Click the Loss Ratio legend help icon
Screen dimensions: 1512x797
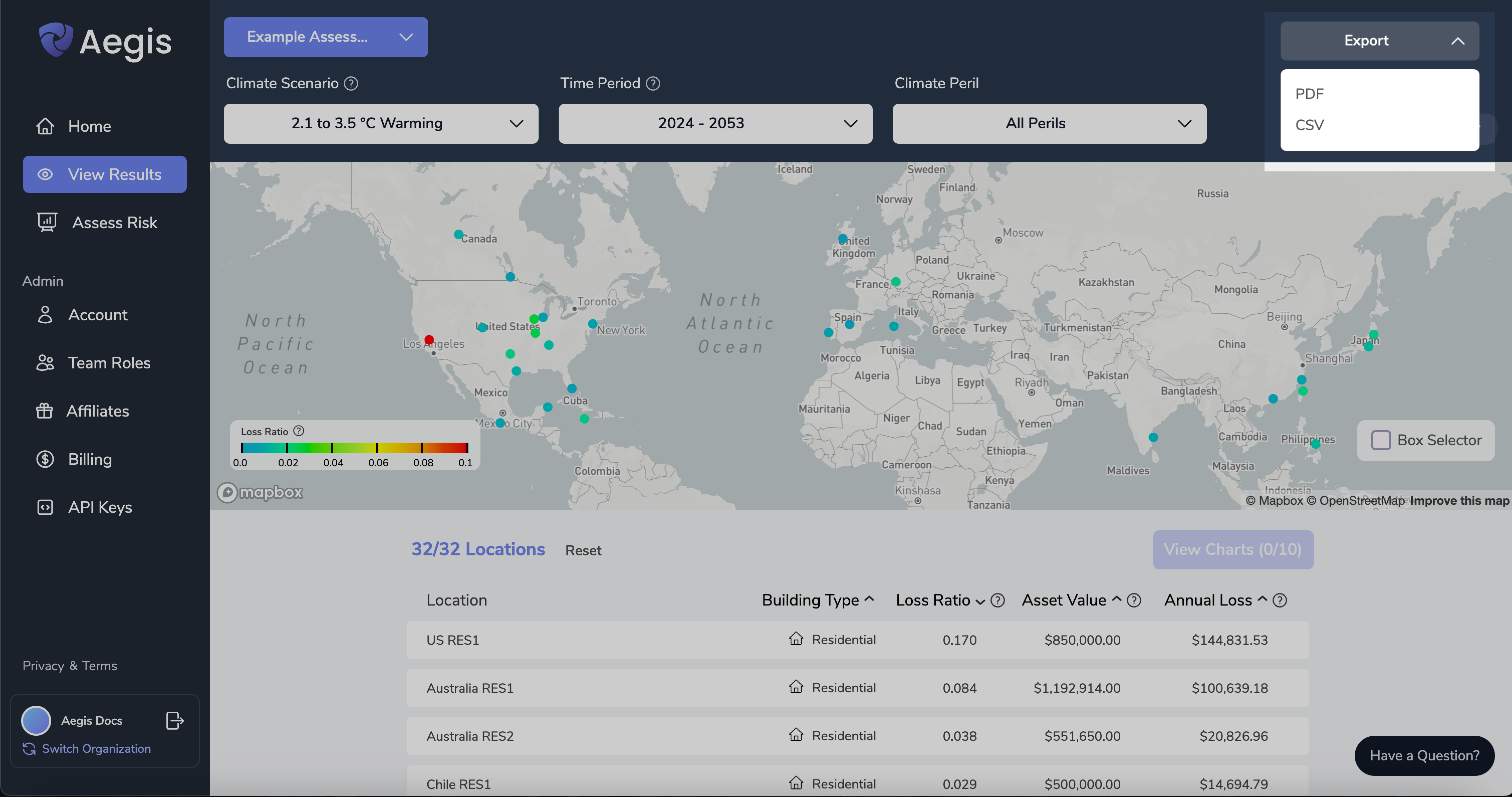pos(299,431)
